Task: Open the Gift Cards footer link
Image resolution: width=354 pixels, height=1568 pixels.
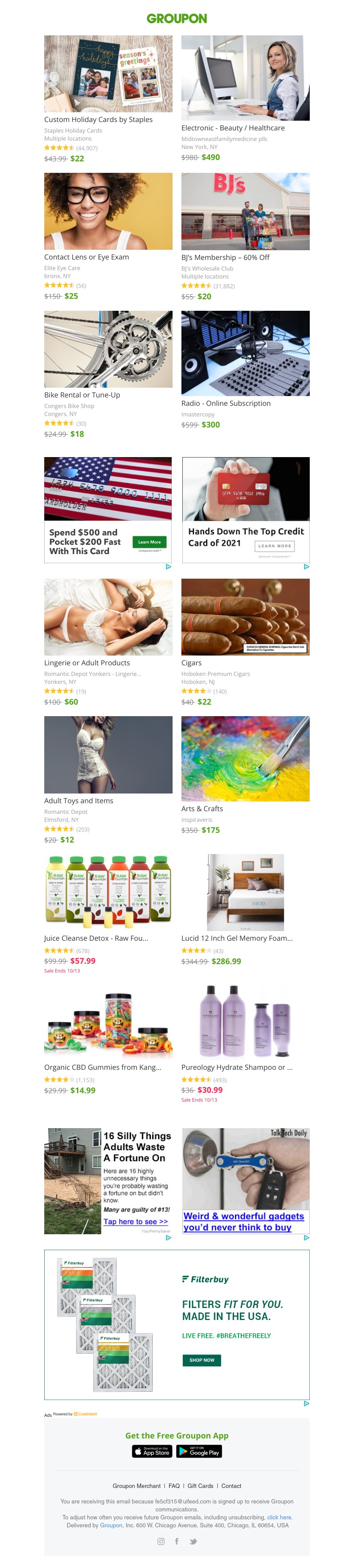Action: coord(200,1486)
